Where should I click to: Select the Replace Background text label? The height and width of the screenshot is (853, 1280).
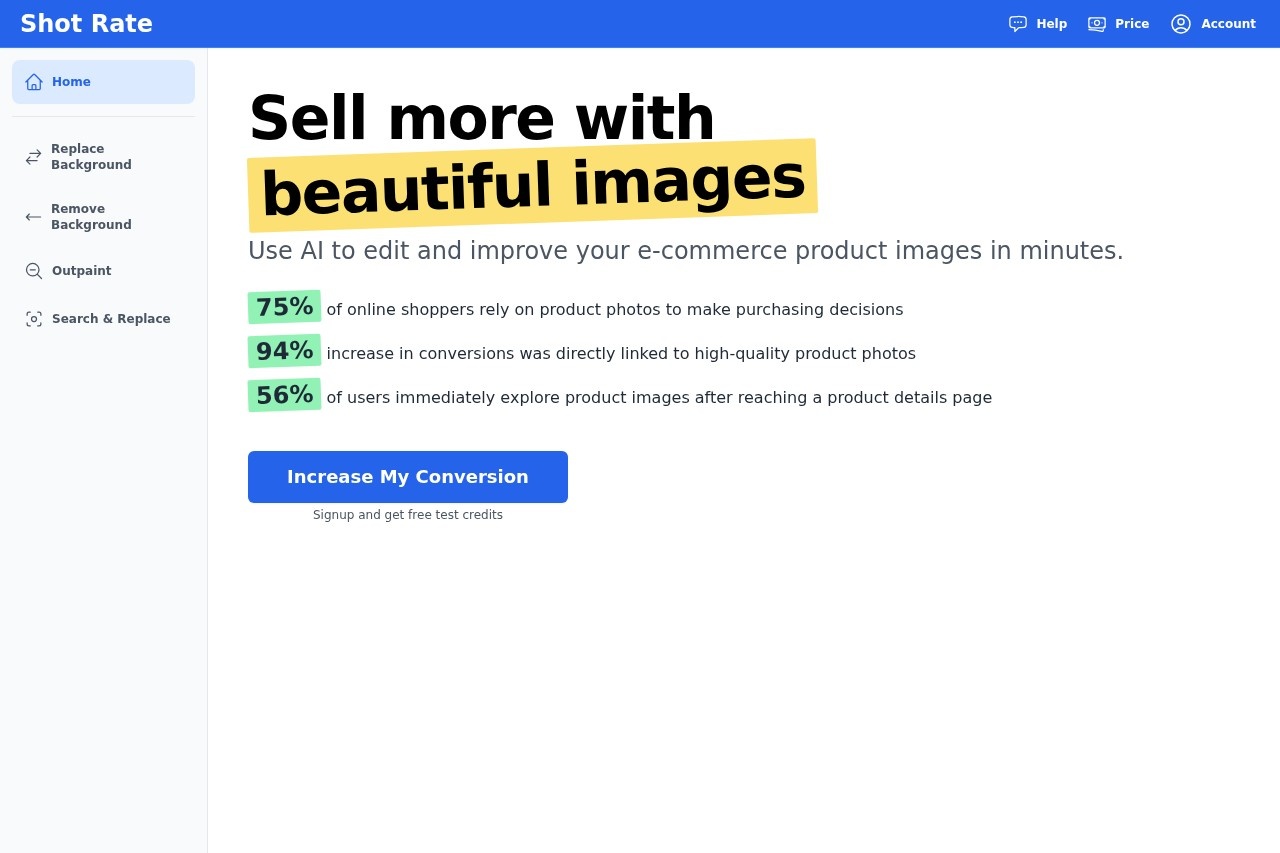pos(91,157)
